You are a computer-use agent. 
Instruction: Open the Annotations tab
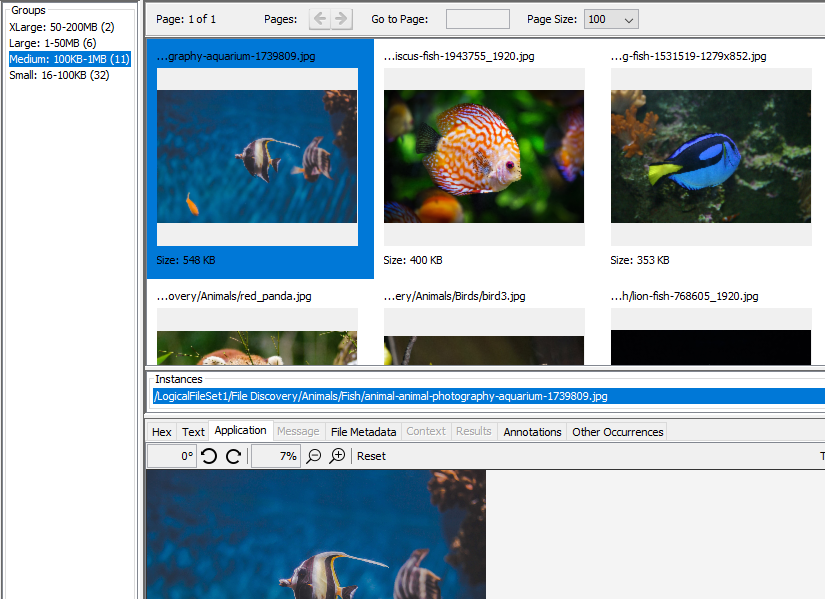tap(532, 432)
